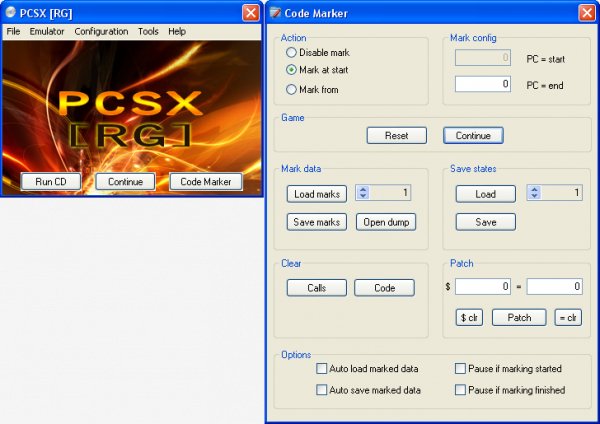Screen dimensions: 600x424
Task: Check Pause if marking started
Action: (460, 369)
